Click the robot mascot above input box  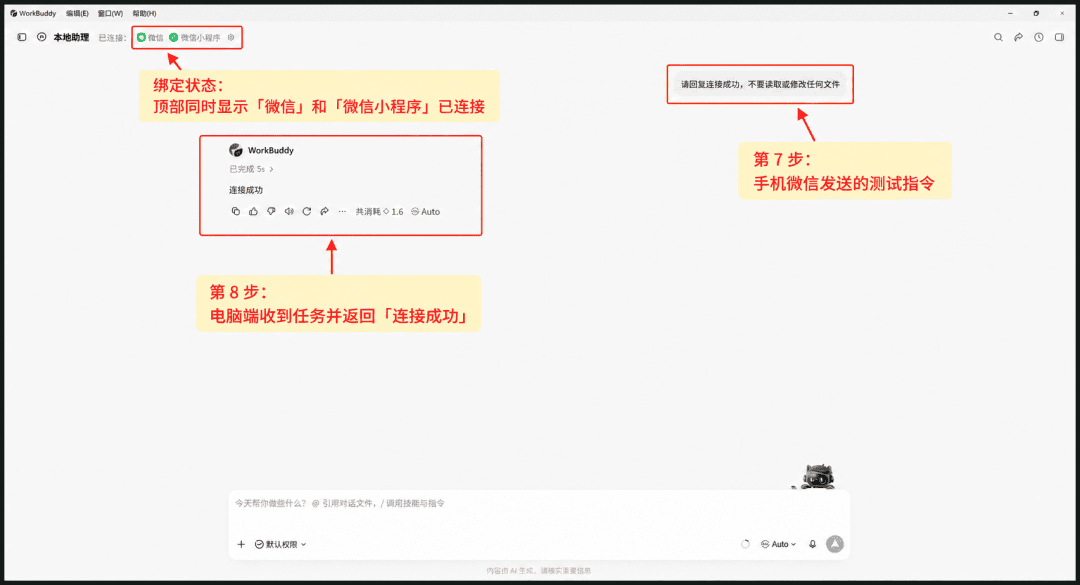tap(818, 477)
